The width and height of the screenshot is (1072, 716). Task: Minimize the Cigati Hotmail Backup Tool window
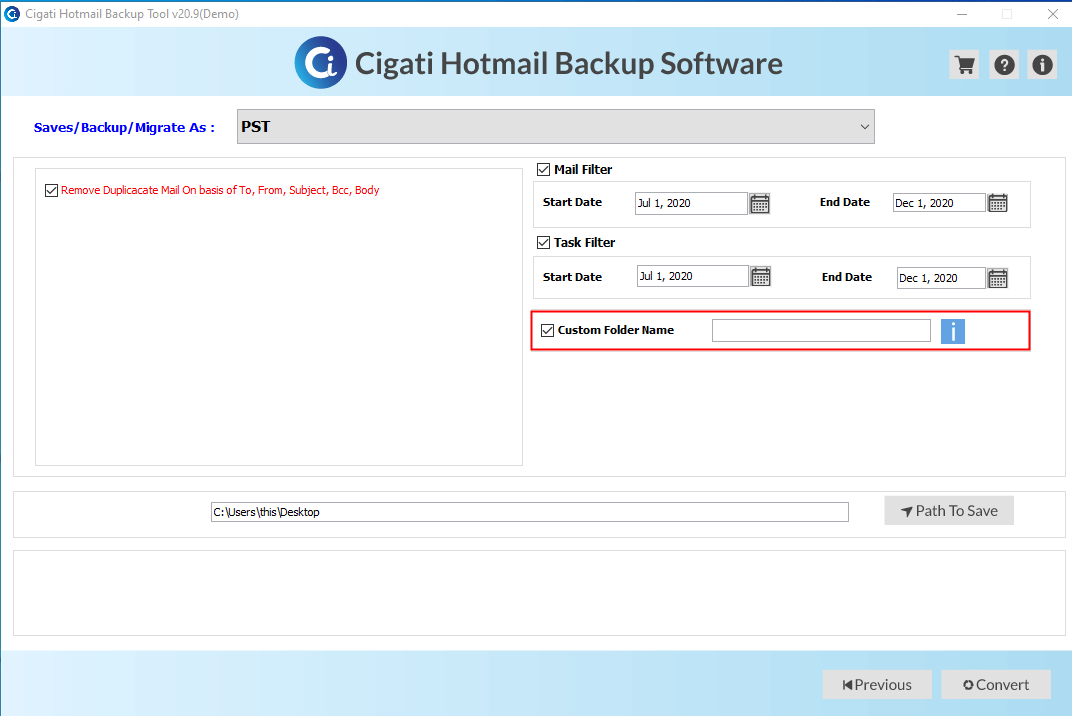pyautogui.click(x=962, y=14)
